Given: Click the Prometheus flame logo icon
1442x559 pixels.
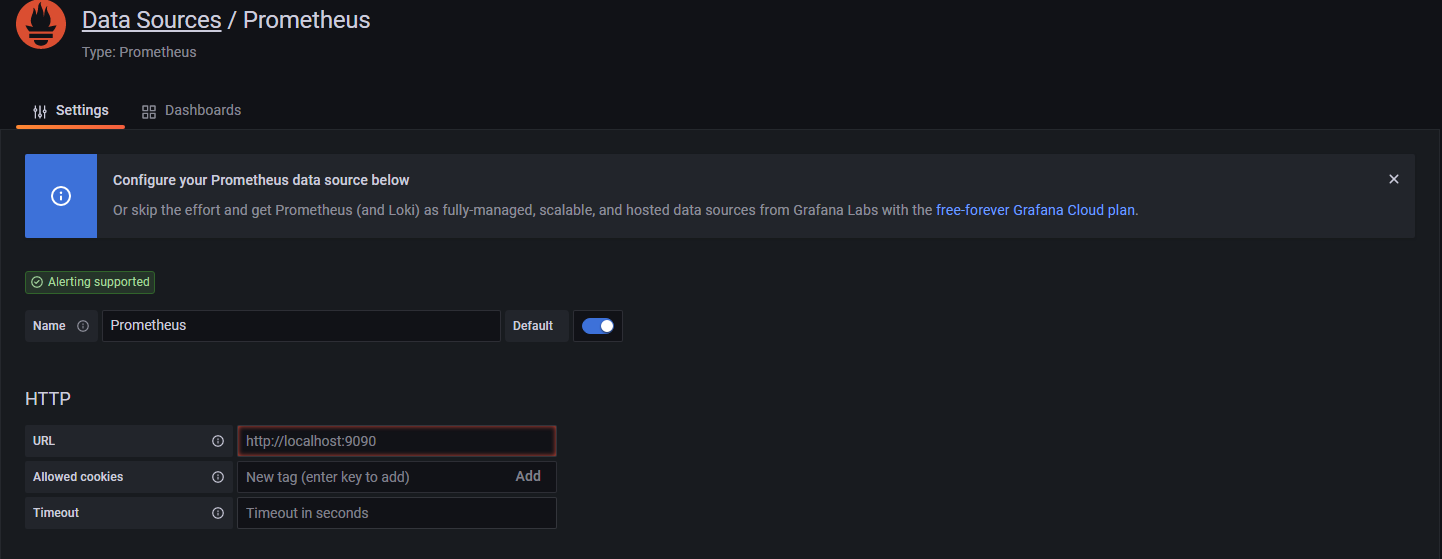Looking at the screenshot, I should click(41, 24).
